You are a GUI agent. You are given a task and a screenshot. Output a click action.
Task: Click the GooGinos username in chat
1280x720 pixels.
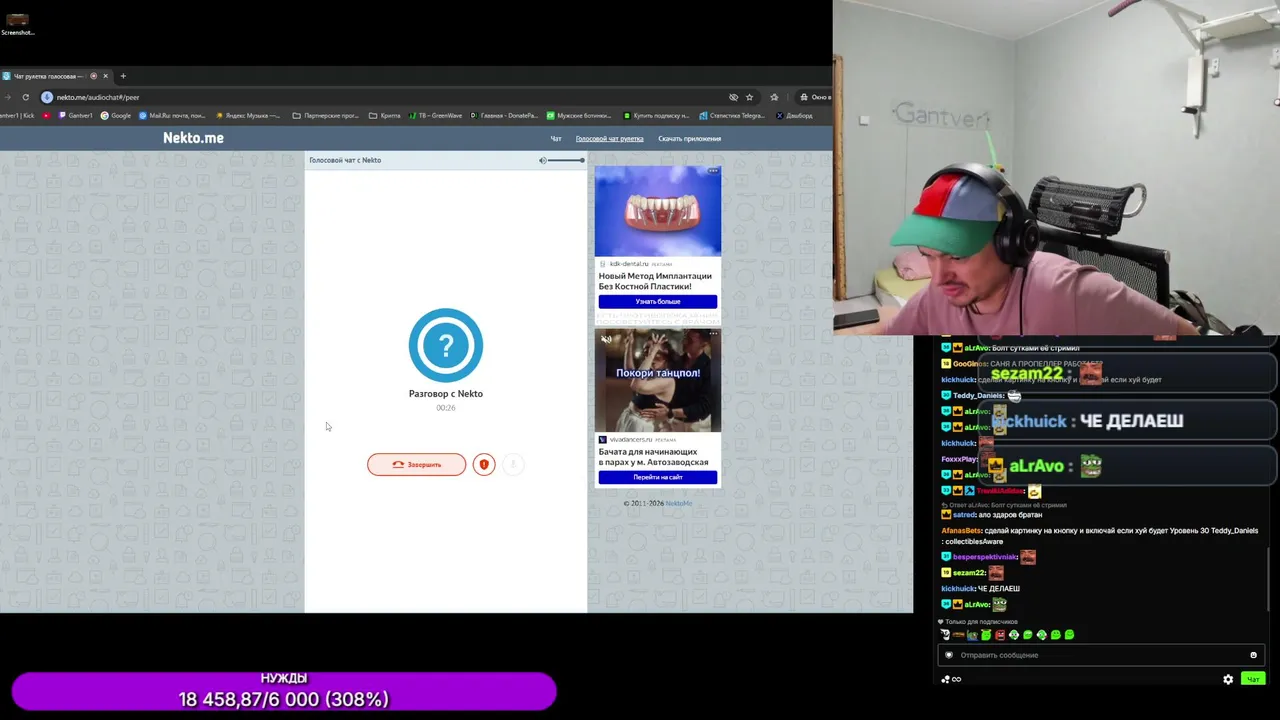pyautogui.click(x=969, y=364)
